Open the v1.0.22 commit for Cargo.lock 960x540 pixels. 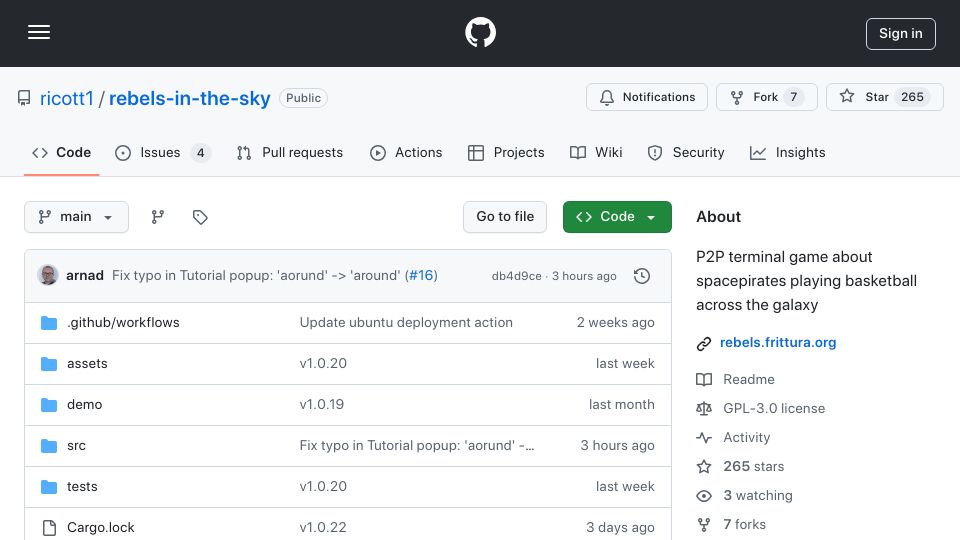pyautogui.click(x=323, y=528)
